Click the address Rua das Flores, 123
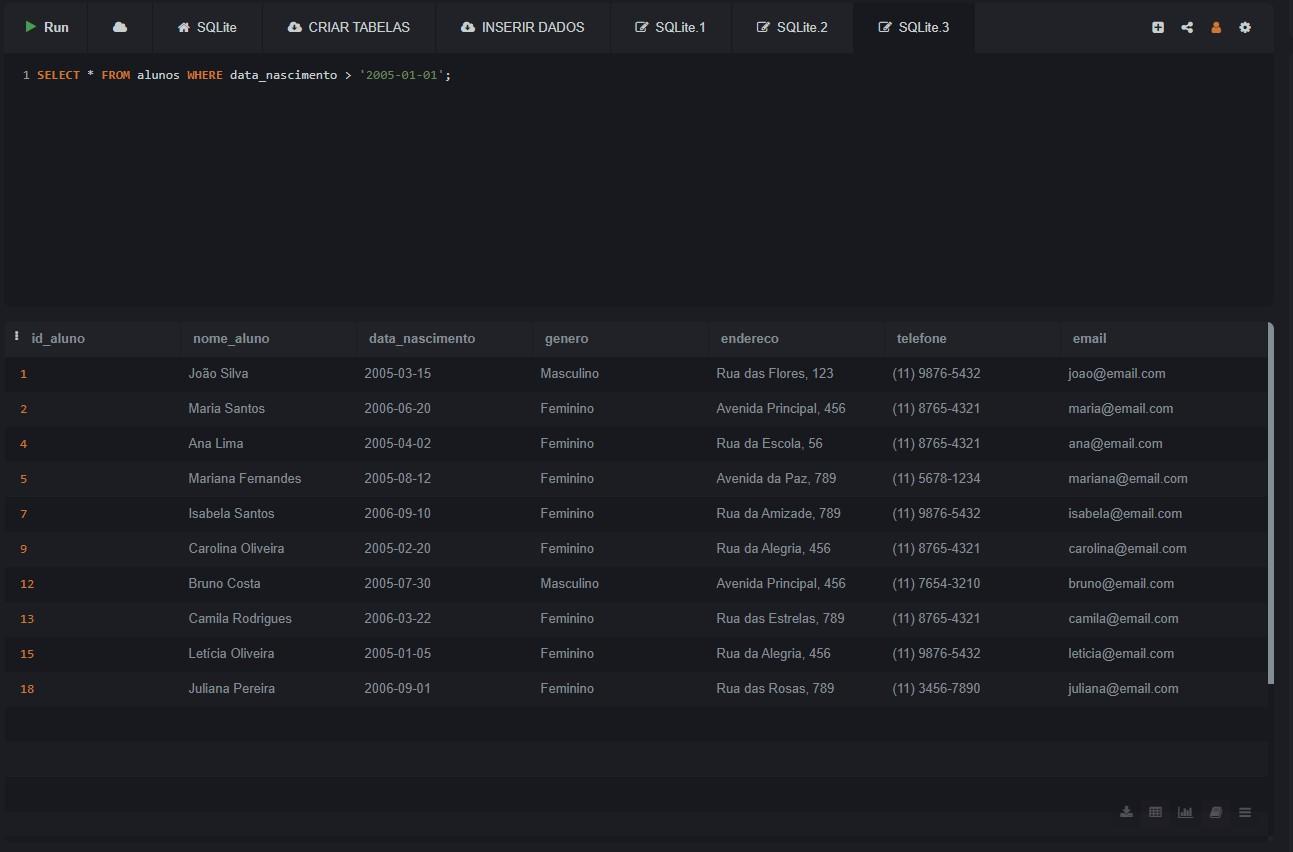 pyautogui.click(x=775, y=373)
